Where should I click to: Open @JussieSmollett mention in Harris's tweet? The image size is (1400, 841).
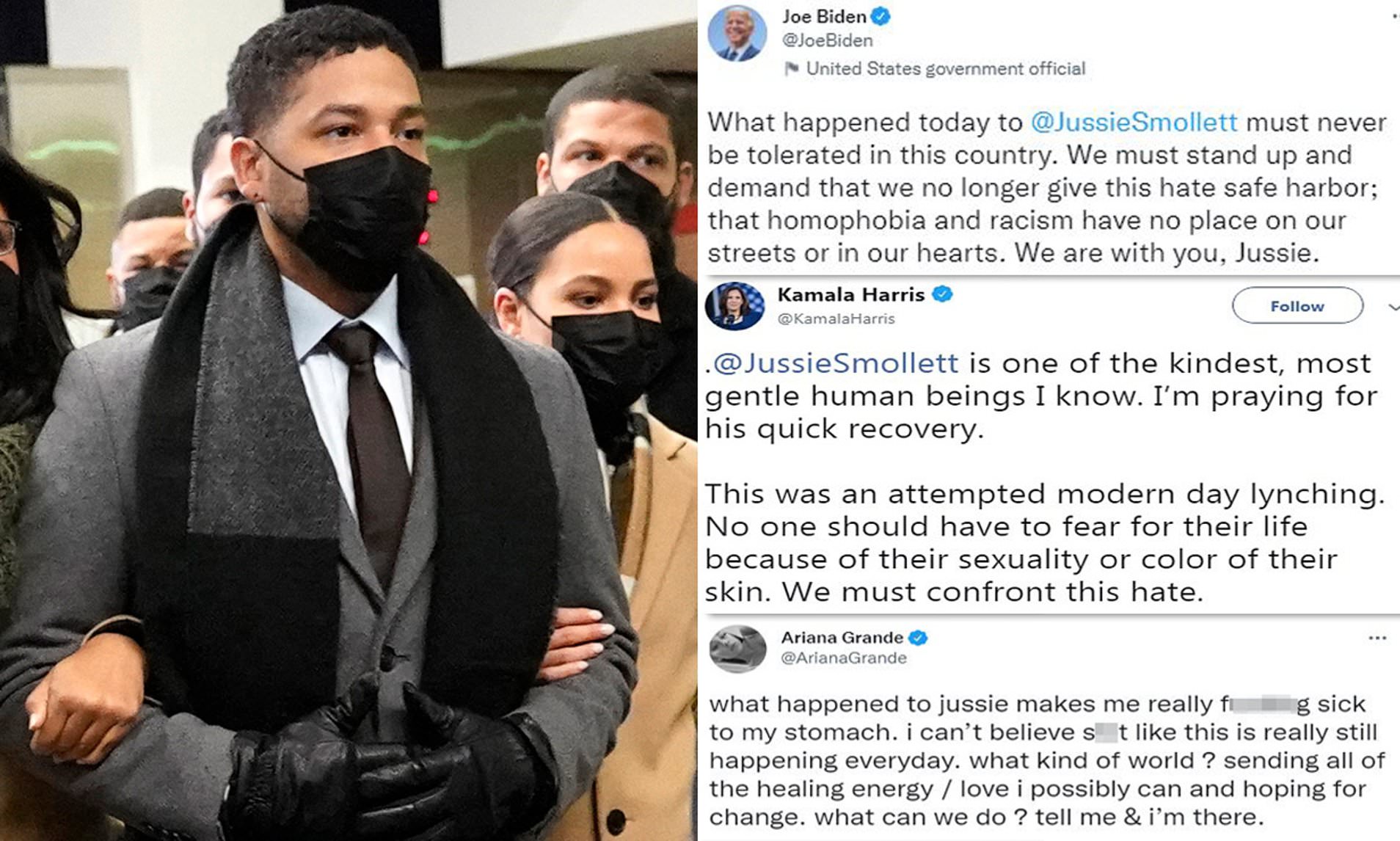(x=836, y=363)
